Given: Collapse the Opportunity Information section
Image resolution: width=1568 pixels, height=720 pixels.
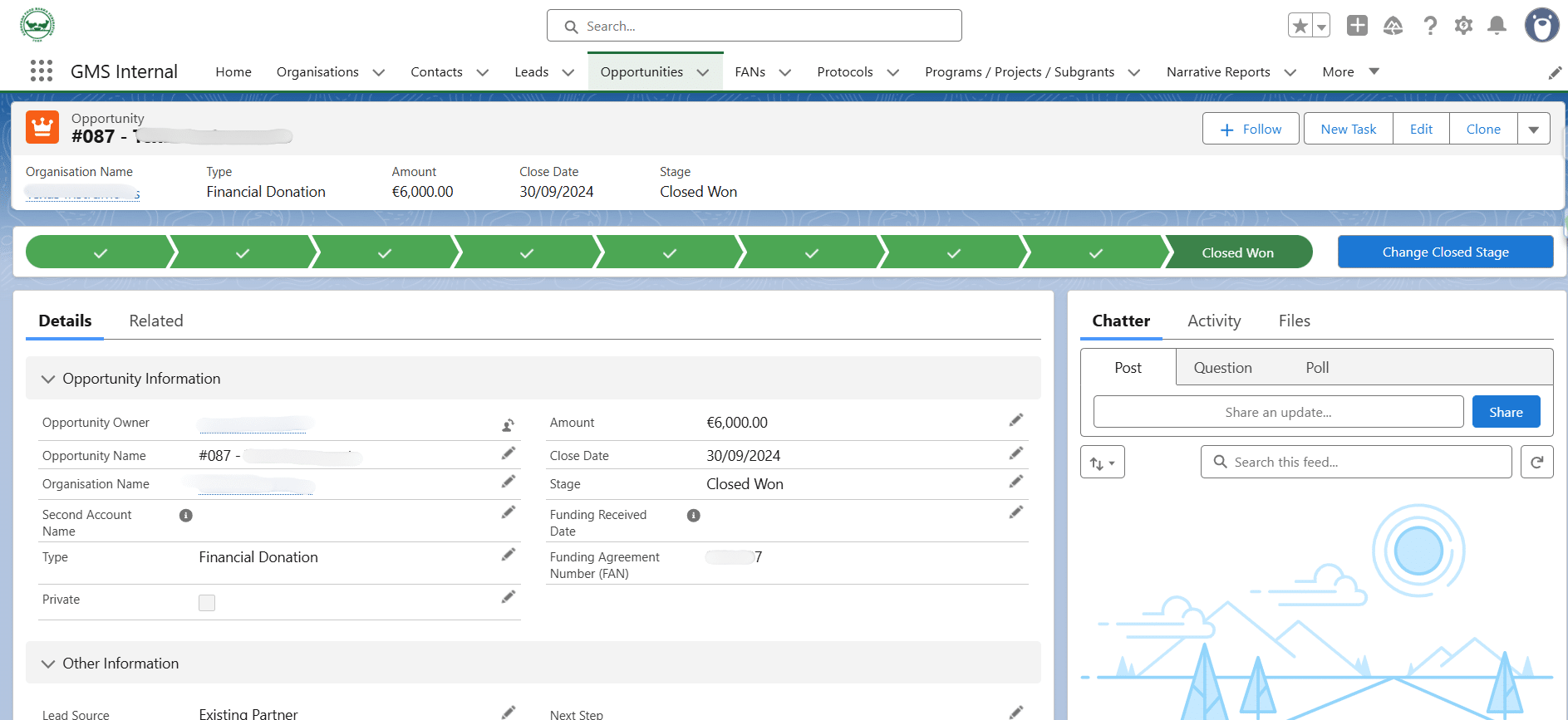Looking at the screenshot, I should pyautogui.click(x=48, y=379).
